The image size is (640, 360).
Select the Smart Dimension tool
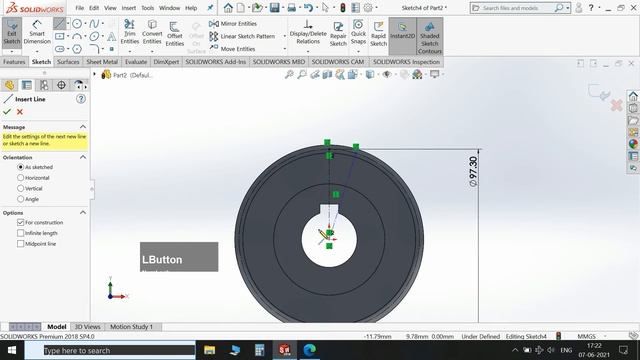pos(37,33)
